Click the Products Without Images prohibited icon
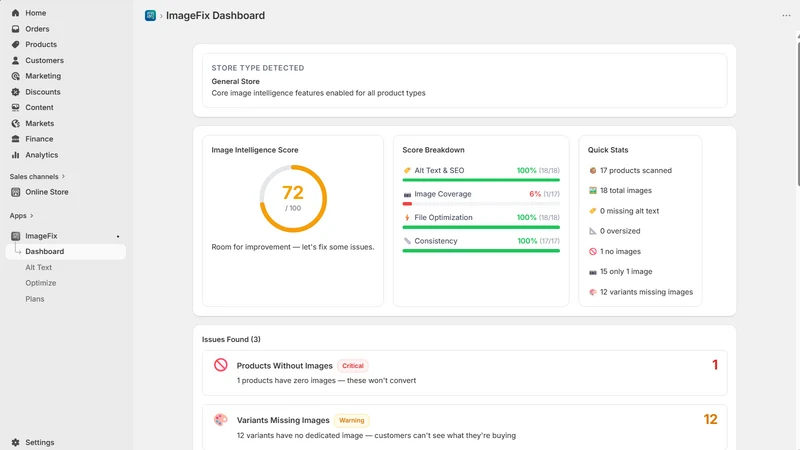This screenshot has width=800, height=450. click(x=220, y=365)
